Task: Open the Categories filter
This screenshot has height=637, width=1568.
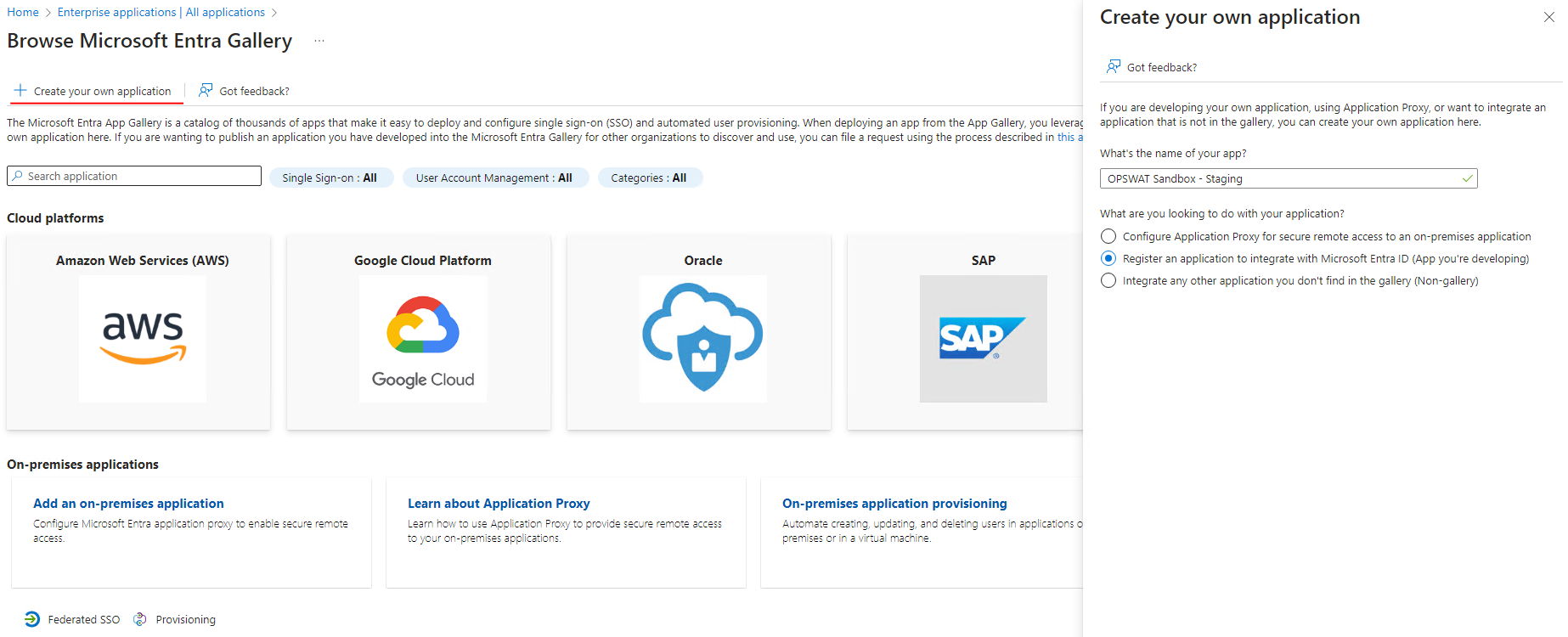Action: pos(649,178)
